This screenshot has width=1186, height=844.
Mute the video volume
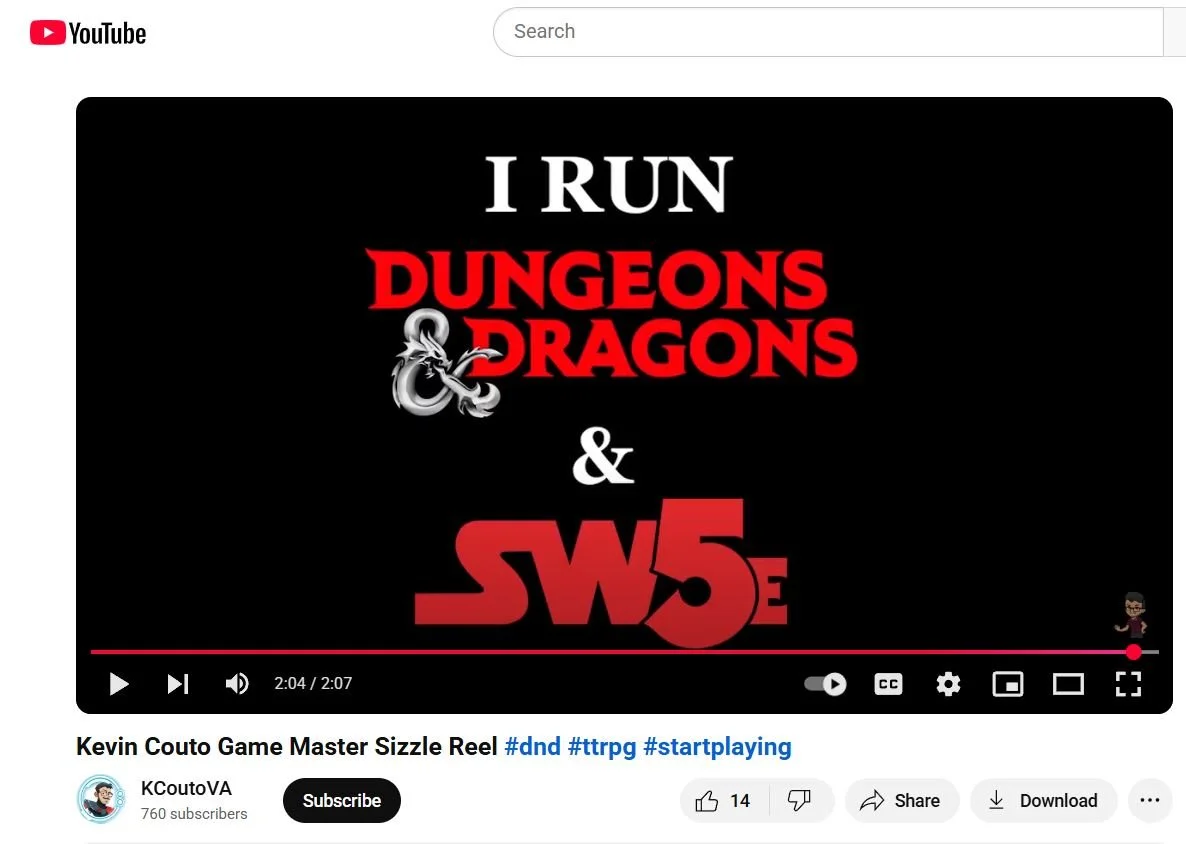click(237, 684)
